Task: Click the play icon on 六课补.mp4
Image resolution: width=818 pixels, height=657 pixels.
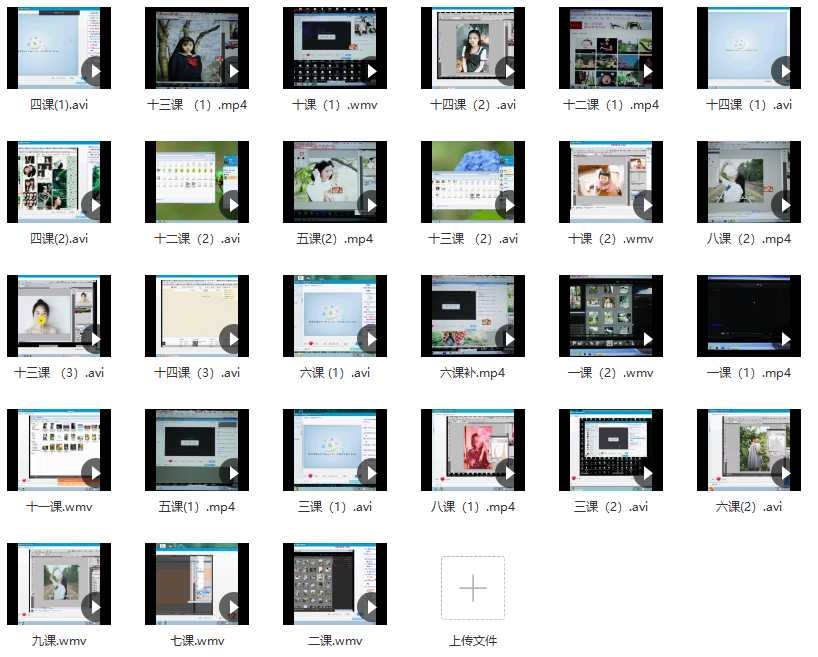Action: [509, 339]
